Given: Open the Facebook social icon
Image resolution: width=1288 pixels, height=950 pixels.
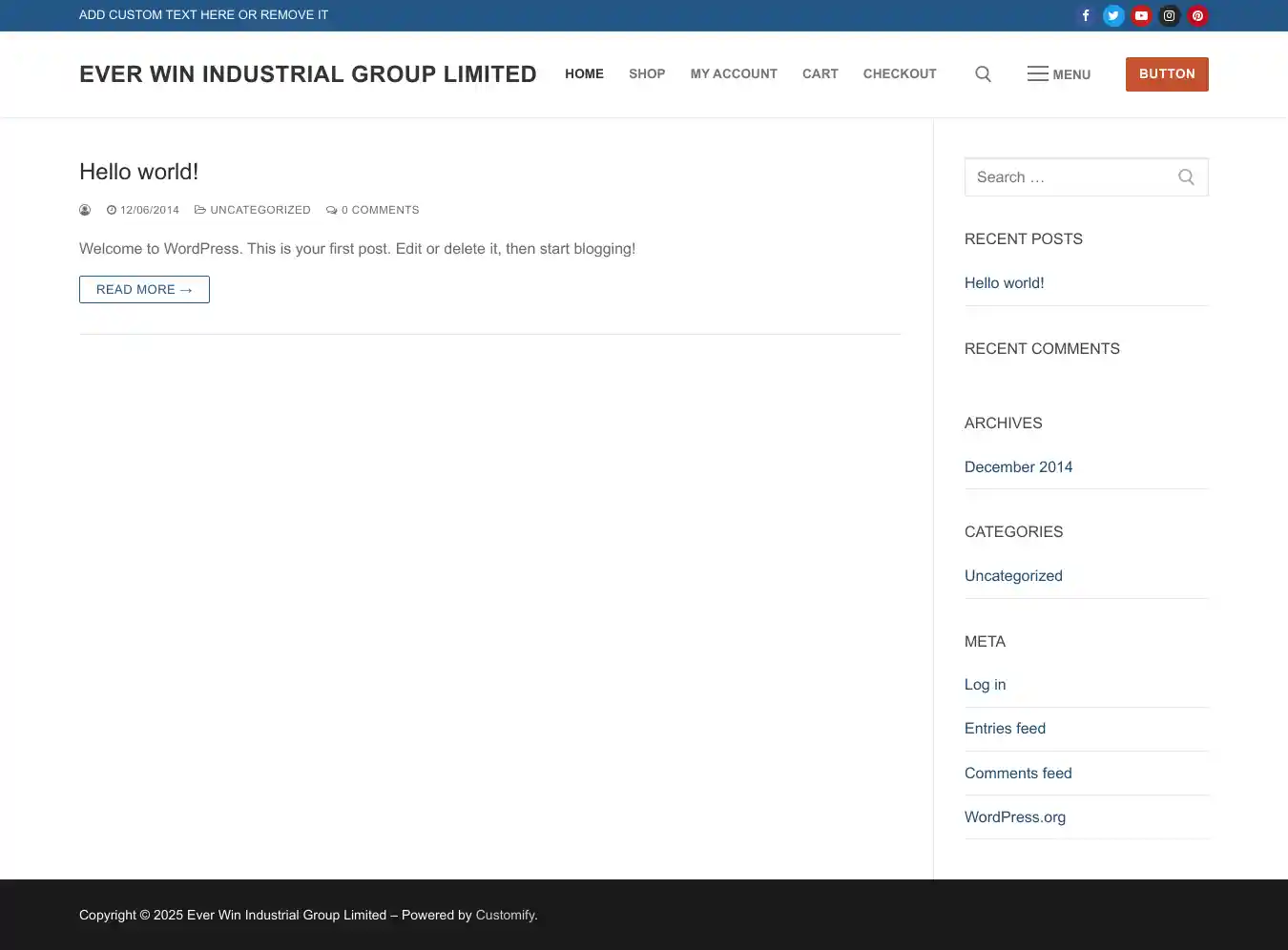Looking at the screenshot, I should point(1086,15).
